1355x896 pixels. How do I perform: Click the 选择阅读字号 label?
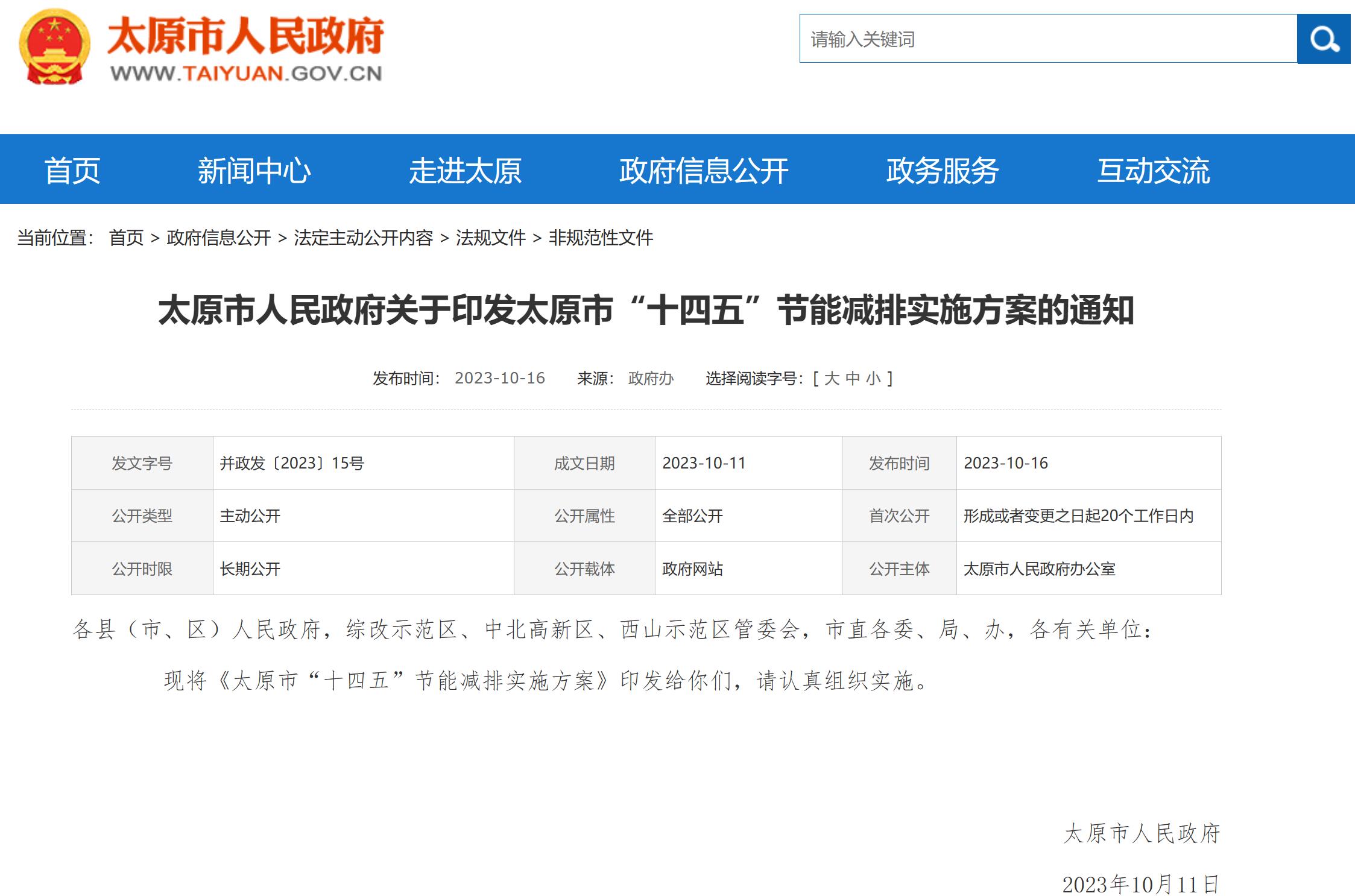click(754, 379)
